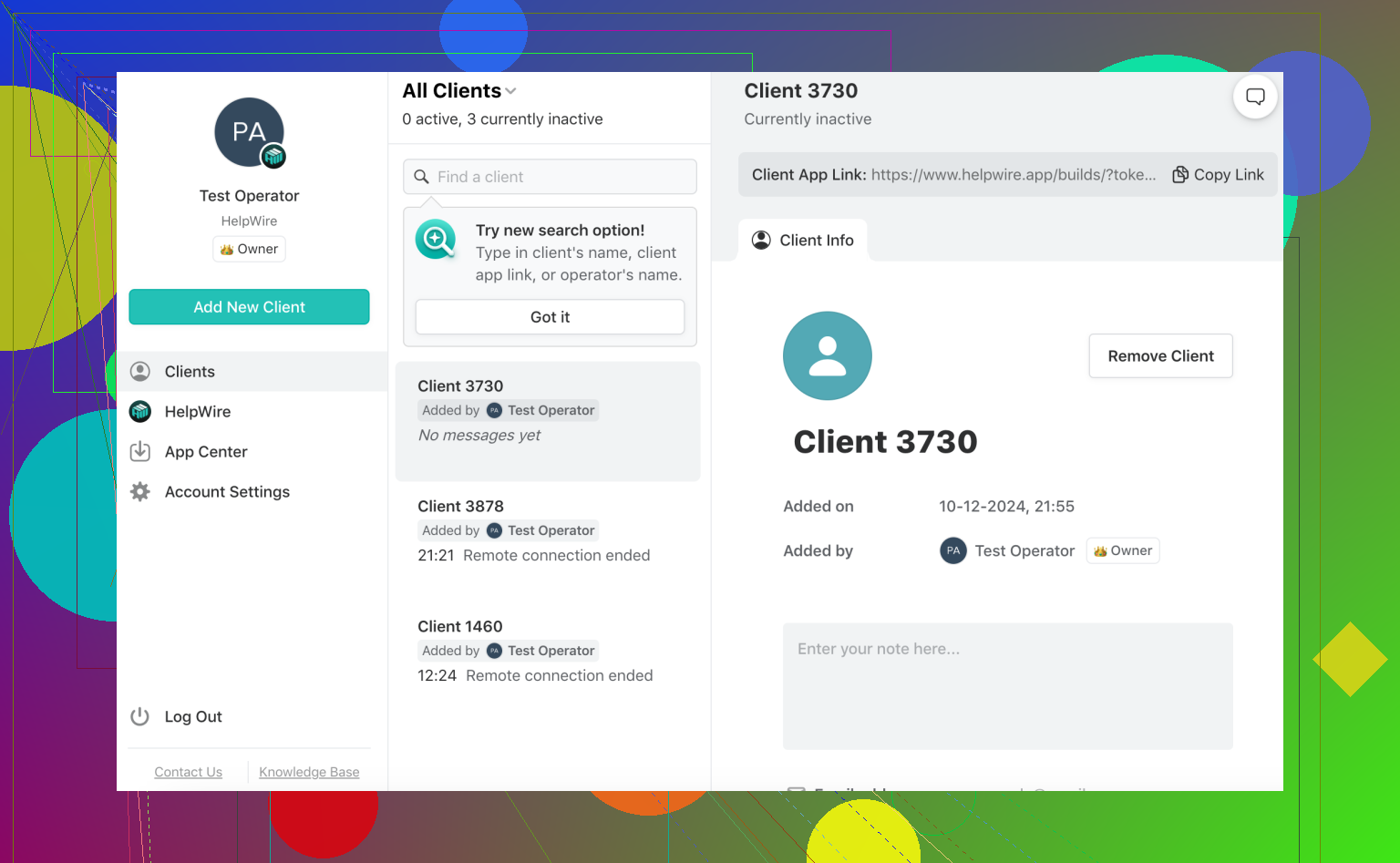
Task: Click the large teal client avatar
Action: [828, 355]
